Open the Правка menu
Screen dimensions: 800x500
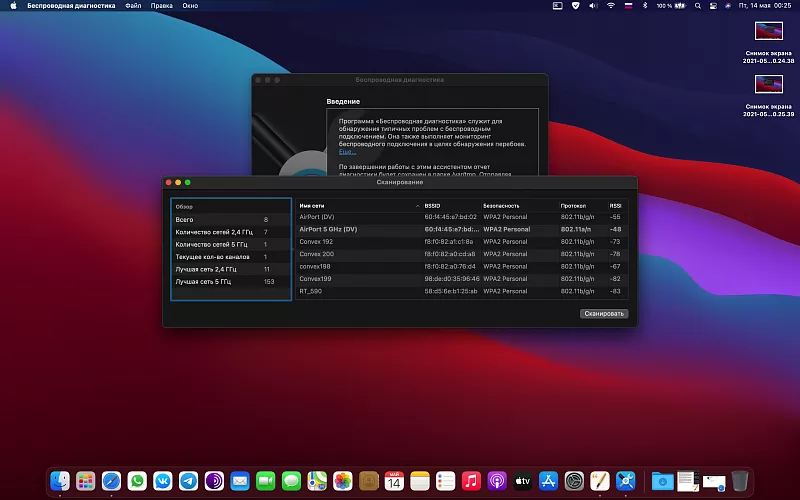(162, 6)
